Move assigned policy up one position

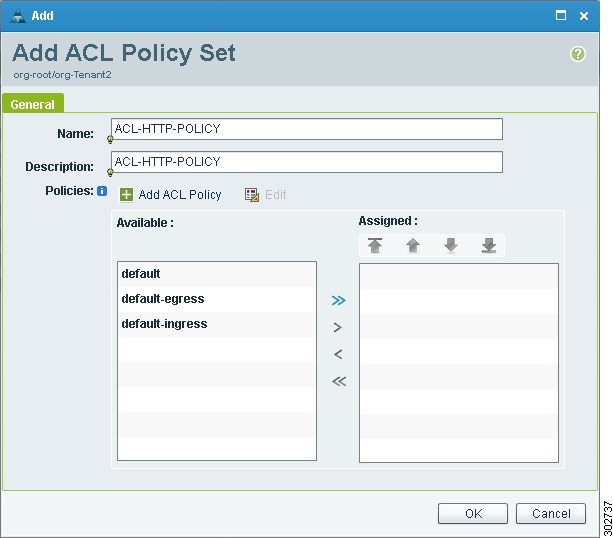coord(413,246)
